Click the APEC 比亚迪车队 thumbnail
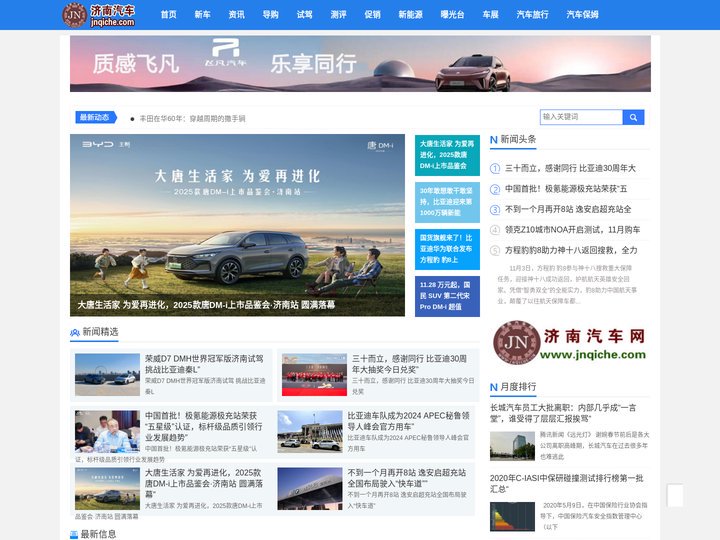 coord(310,432)
